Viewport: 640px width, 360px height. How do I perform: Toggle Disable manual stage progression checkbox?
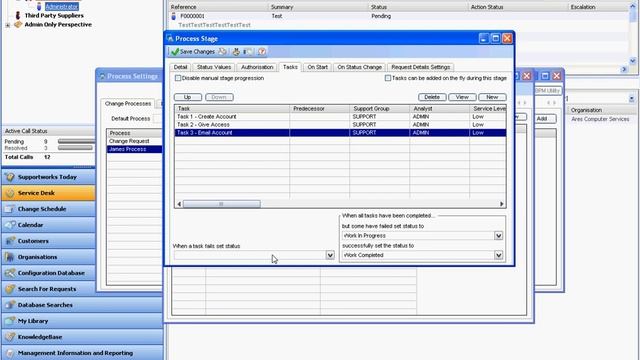coord(178,78)
